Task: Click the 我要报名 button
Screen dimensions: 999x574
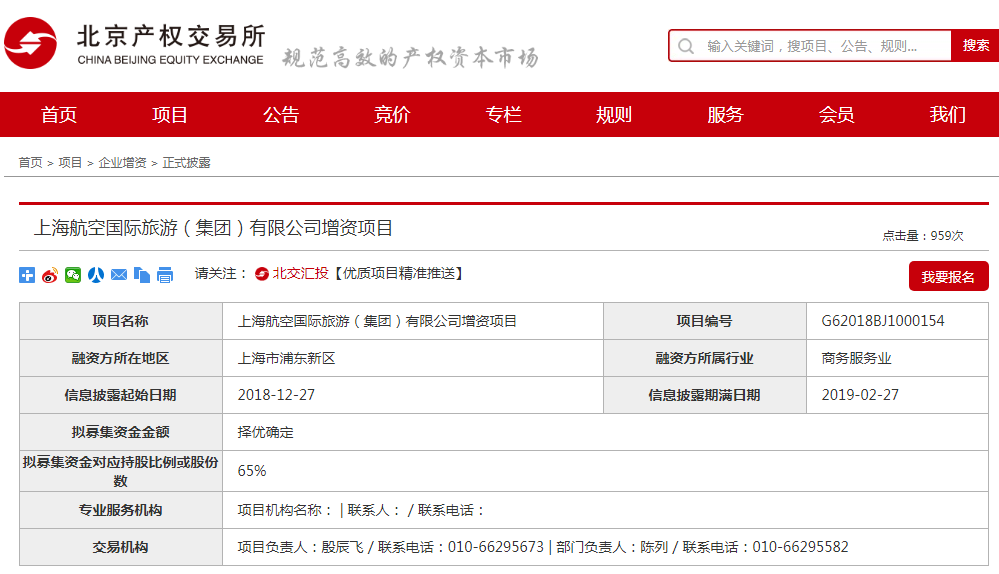Action: pos(948,276)
